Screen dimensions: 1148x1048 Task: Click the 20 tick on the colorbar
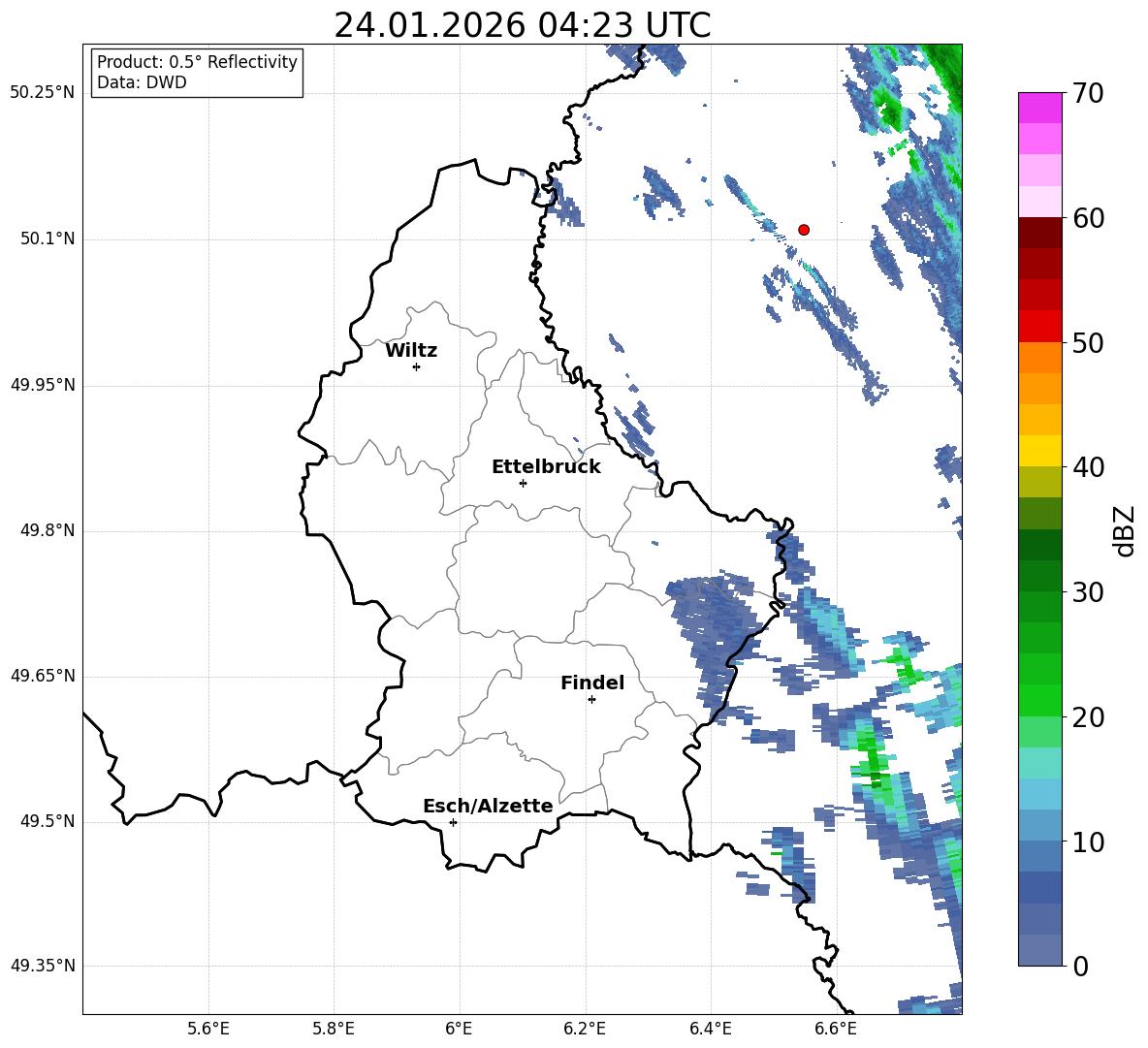point(1088,717)
